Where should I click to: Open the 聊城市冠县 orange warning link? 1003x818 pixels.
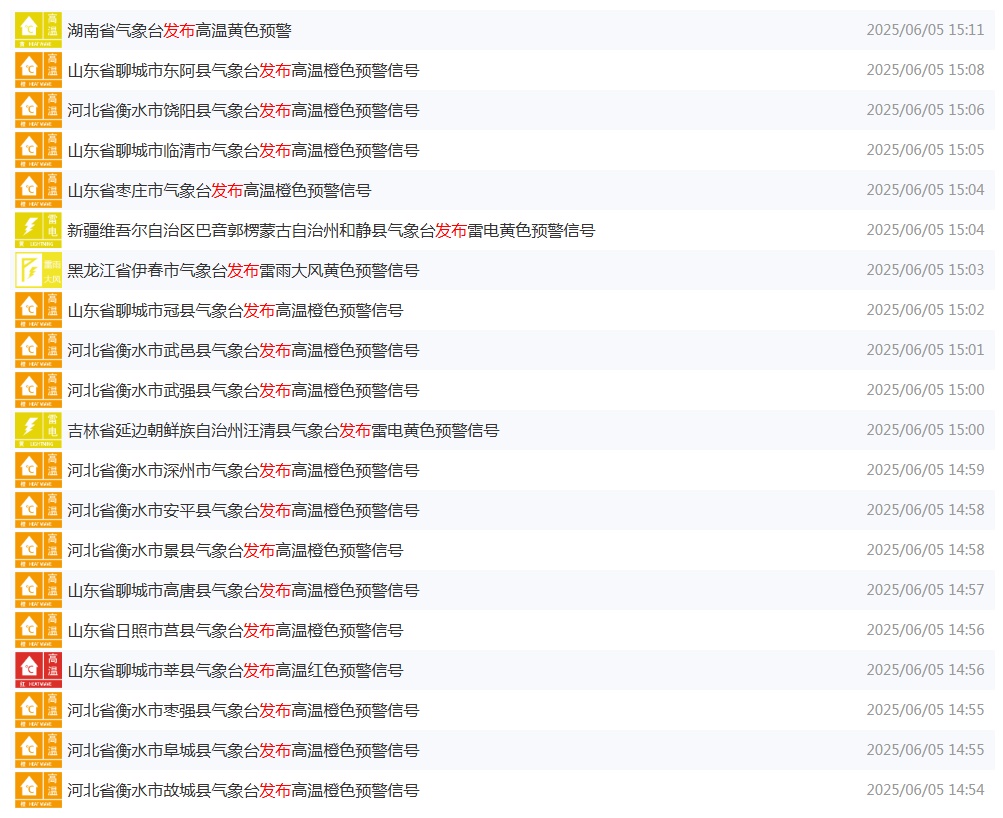pyautogui.click(x=235, y=310)
